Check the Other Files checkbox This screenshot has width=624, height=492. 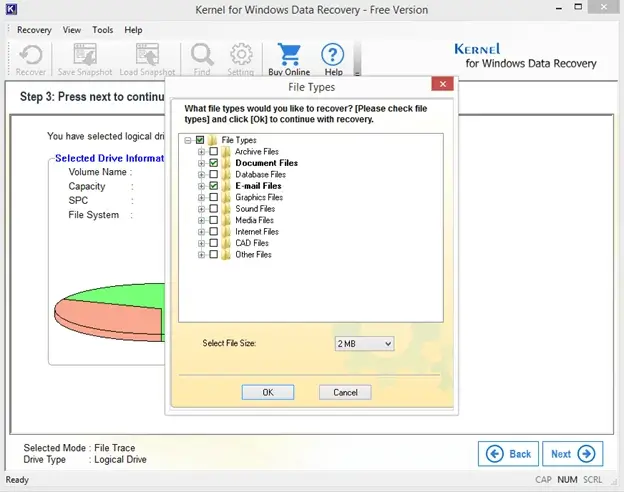point(214,255)
